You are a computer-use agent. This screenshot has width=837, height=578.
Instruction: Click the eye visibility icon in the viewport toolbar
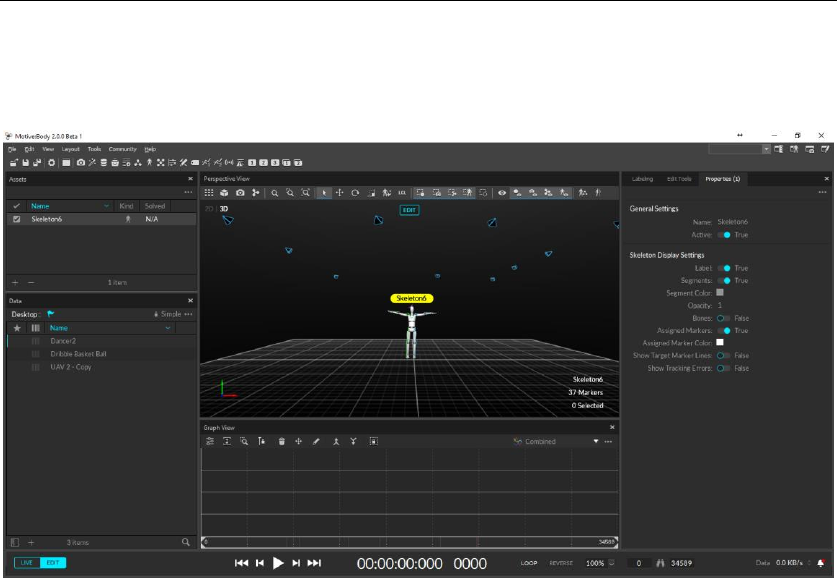pos(502,192)
